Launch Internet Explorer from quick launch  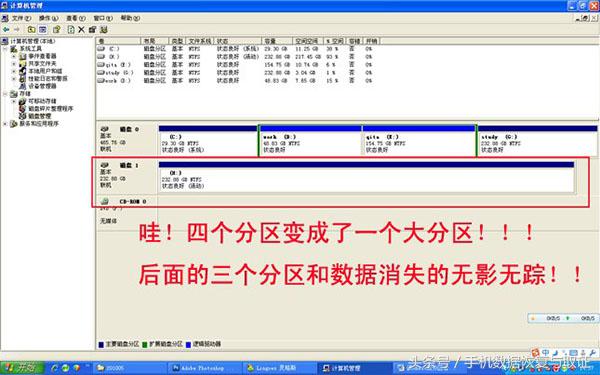tap(54, 368)
